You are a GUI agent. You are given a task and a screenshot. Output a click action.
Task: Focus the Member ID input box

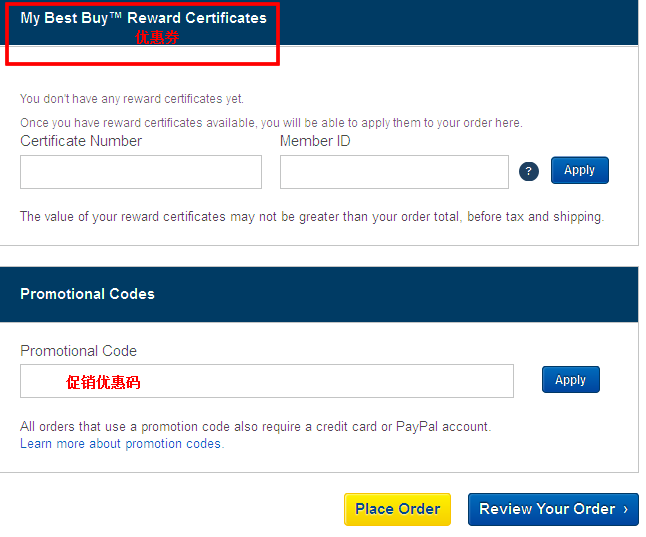394,172
